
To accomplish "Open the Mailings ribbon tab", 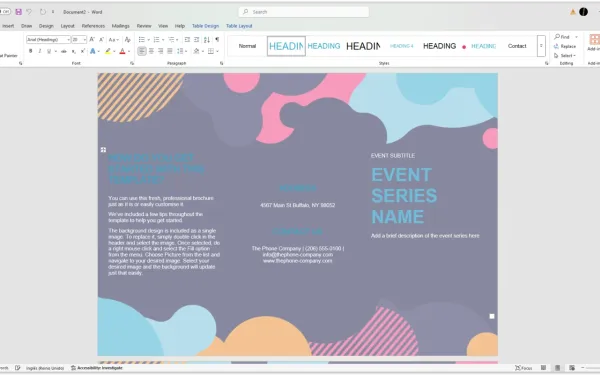I will coord(121,26).
